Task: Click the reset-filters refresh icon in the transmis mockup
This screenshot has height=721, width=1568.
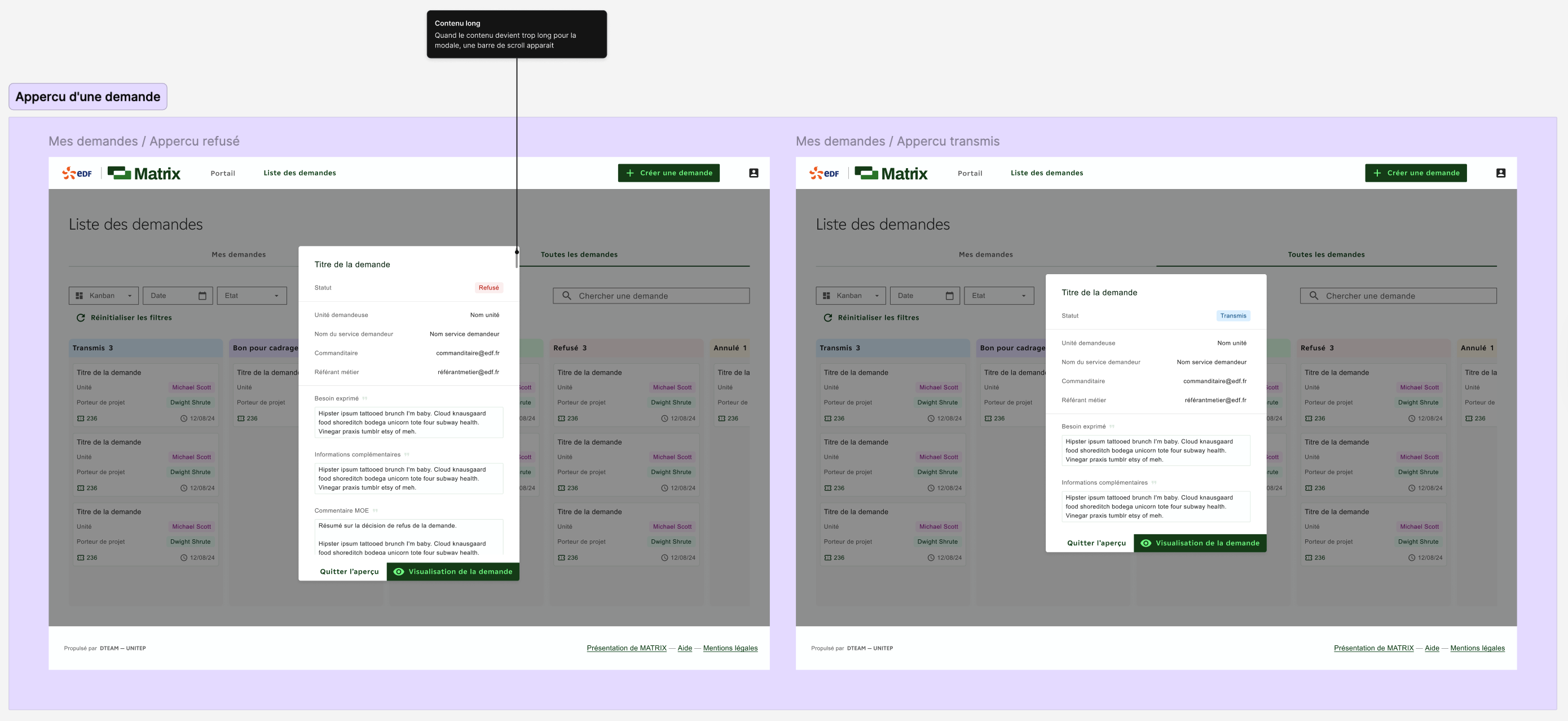Action: [828, 318]
